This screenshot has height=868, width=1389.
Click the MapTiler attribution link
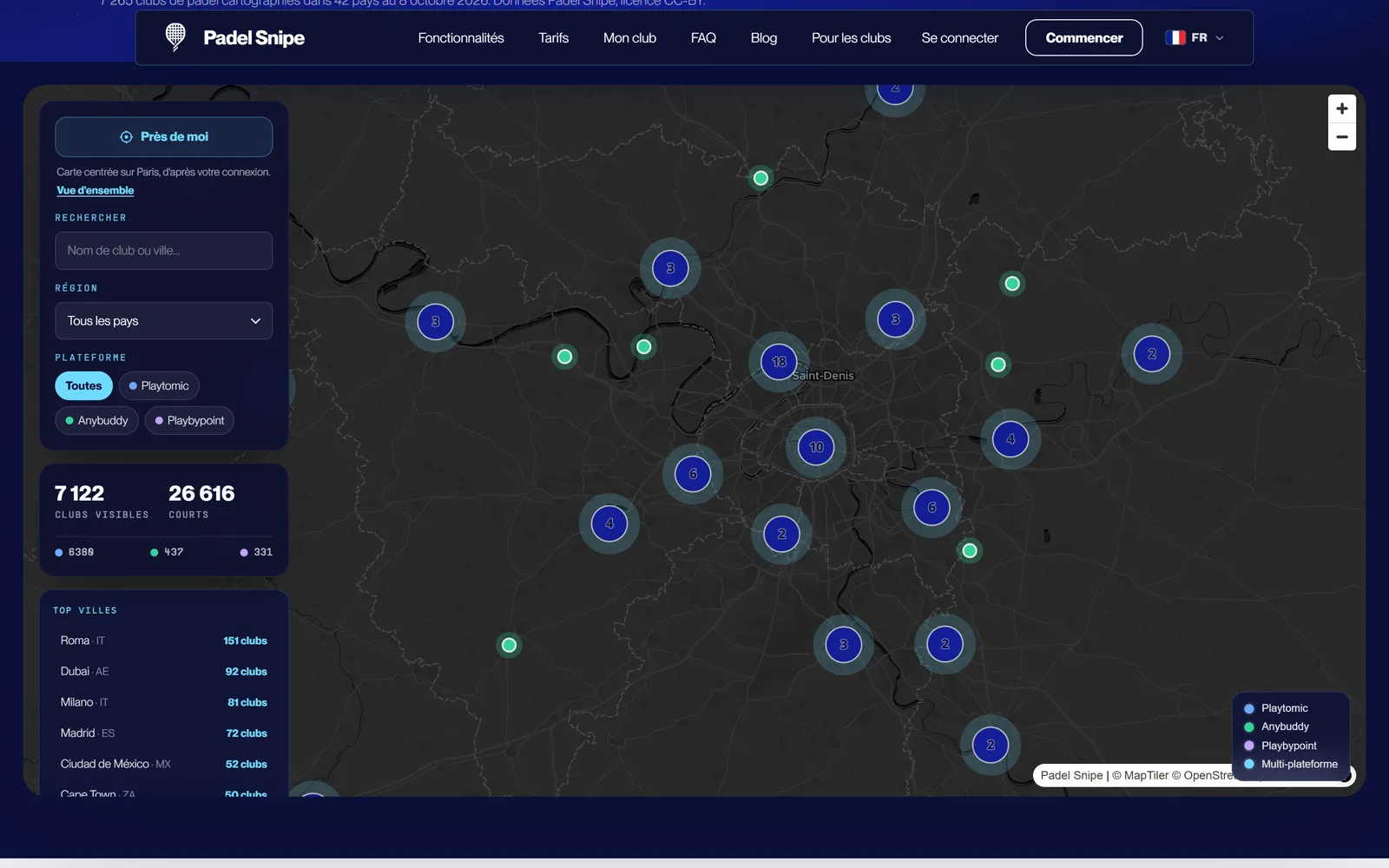[1140, 775]
